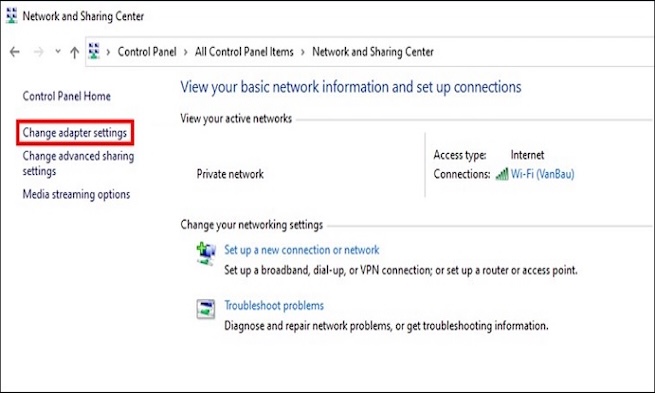The height and width of the screenshot is (393, 655).
Task: Click the Set up new connection icon
Action: point(206,253)
